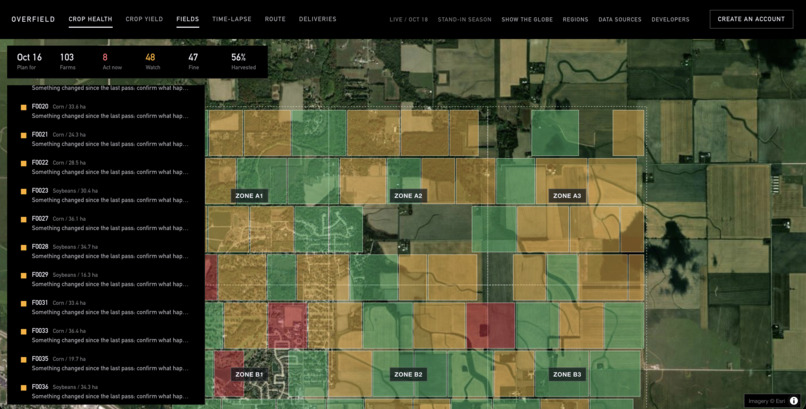Click the Oct 16 plan date
Screen dimensions: 806x409
[29, 61]
